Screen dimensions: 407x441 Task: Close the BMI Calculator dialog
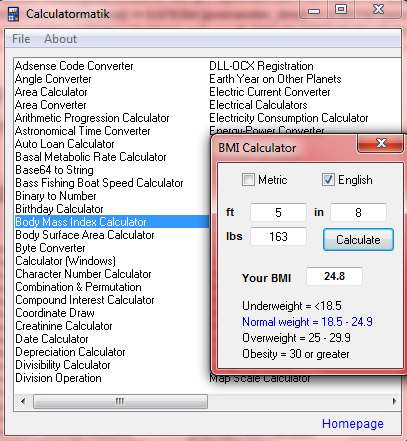click(x=381, y=143)
